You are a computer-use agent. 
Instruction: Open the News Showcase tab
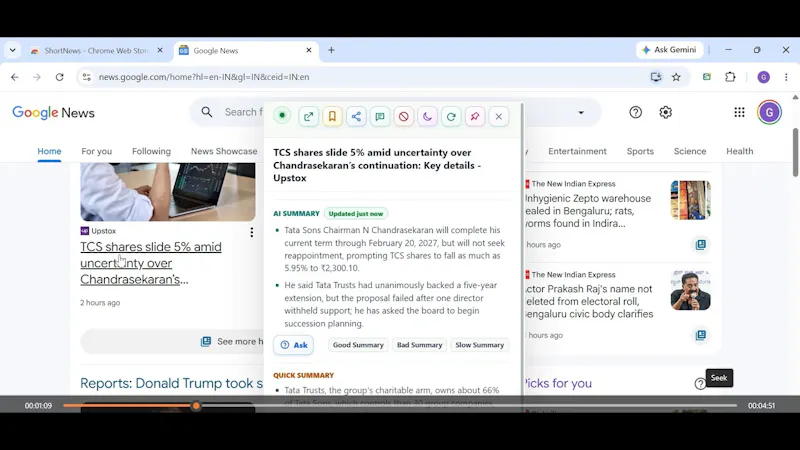(224, 151)
